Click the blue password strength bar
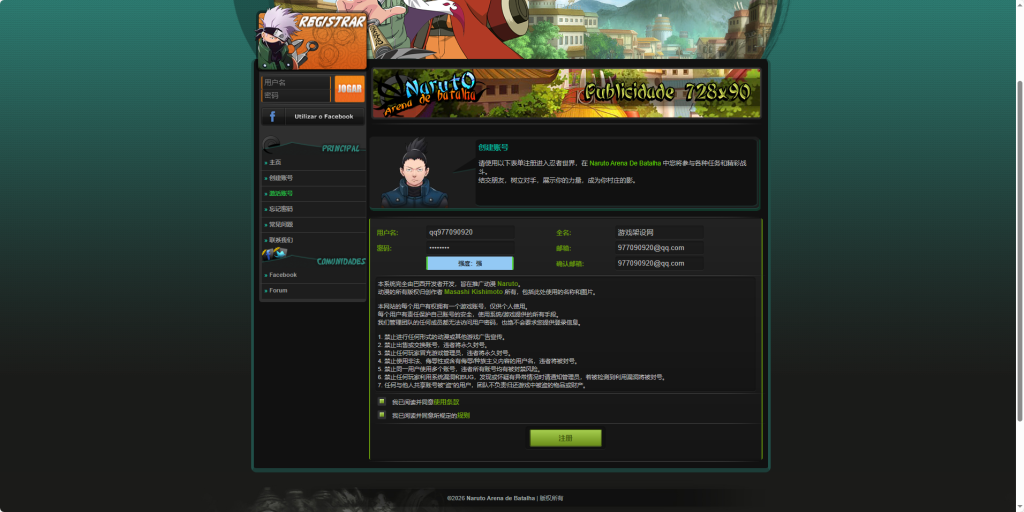Viewport: 1024px width, 512px height. click(x=470, y=263)
